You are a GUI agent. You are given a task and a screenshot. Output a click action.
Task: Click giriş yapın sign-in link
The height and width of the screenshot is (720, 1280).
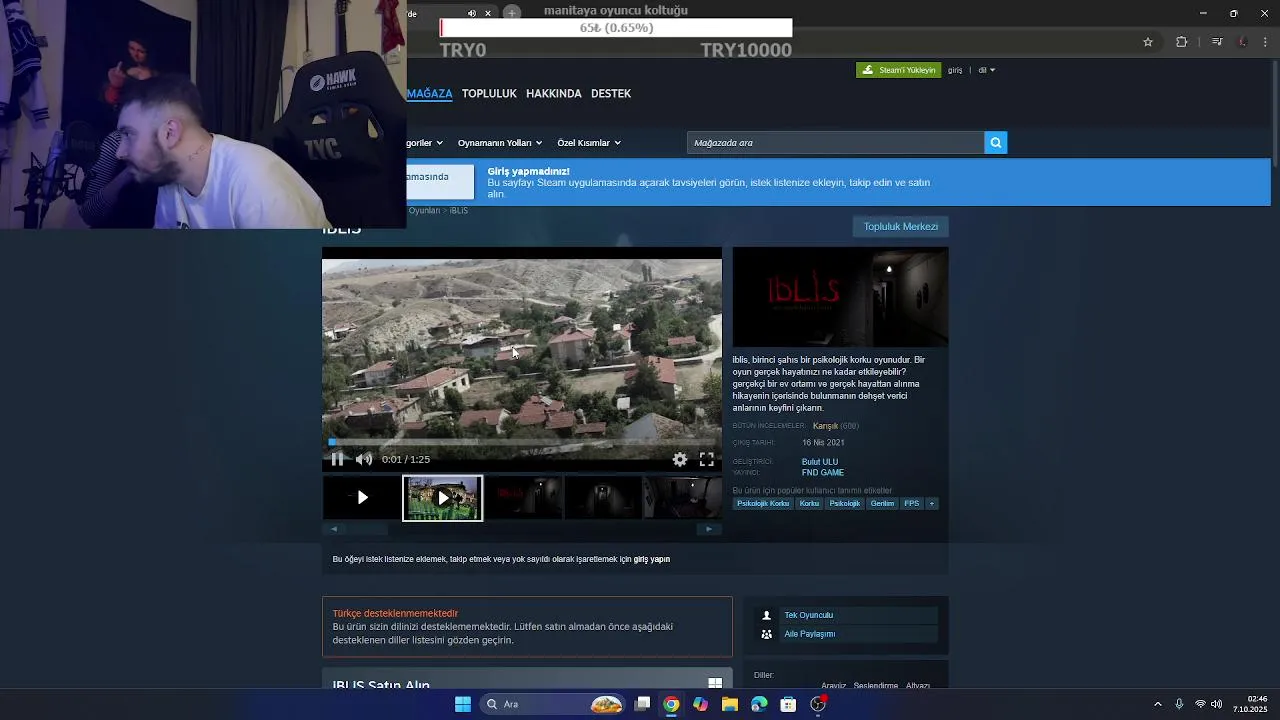click(651, 559)
